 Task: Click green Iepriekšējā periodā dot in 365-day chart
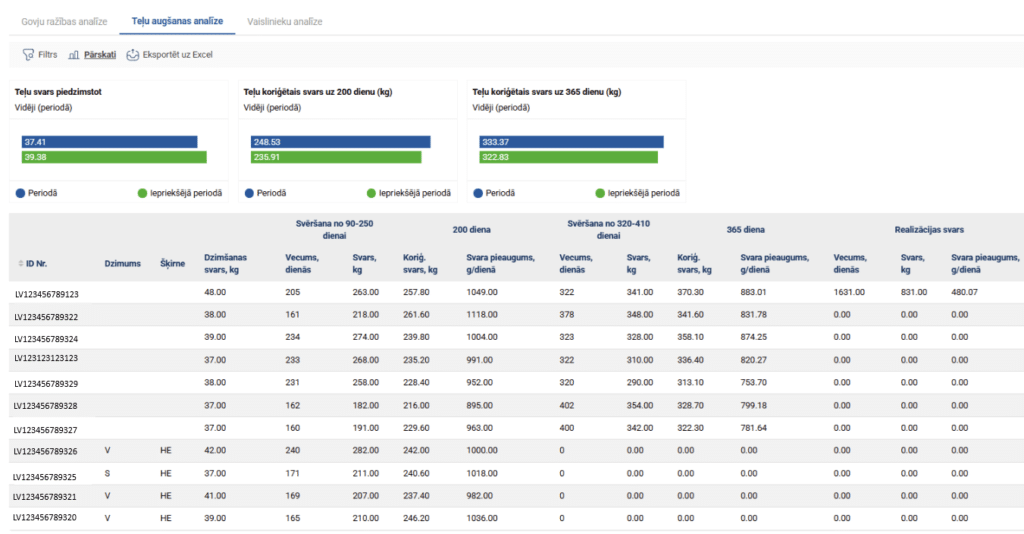click(x=600, y=193)
